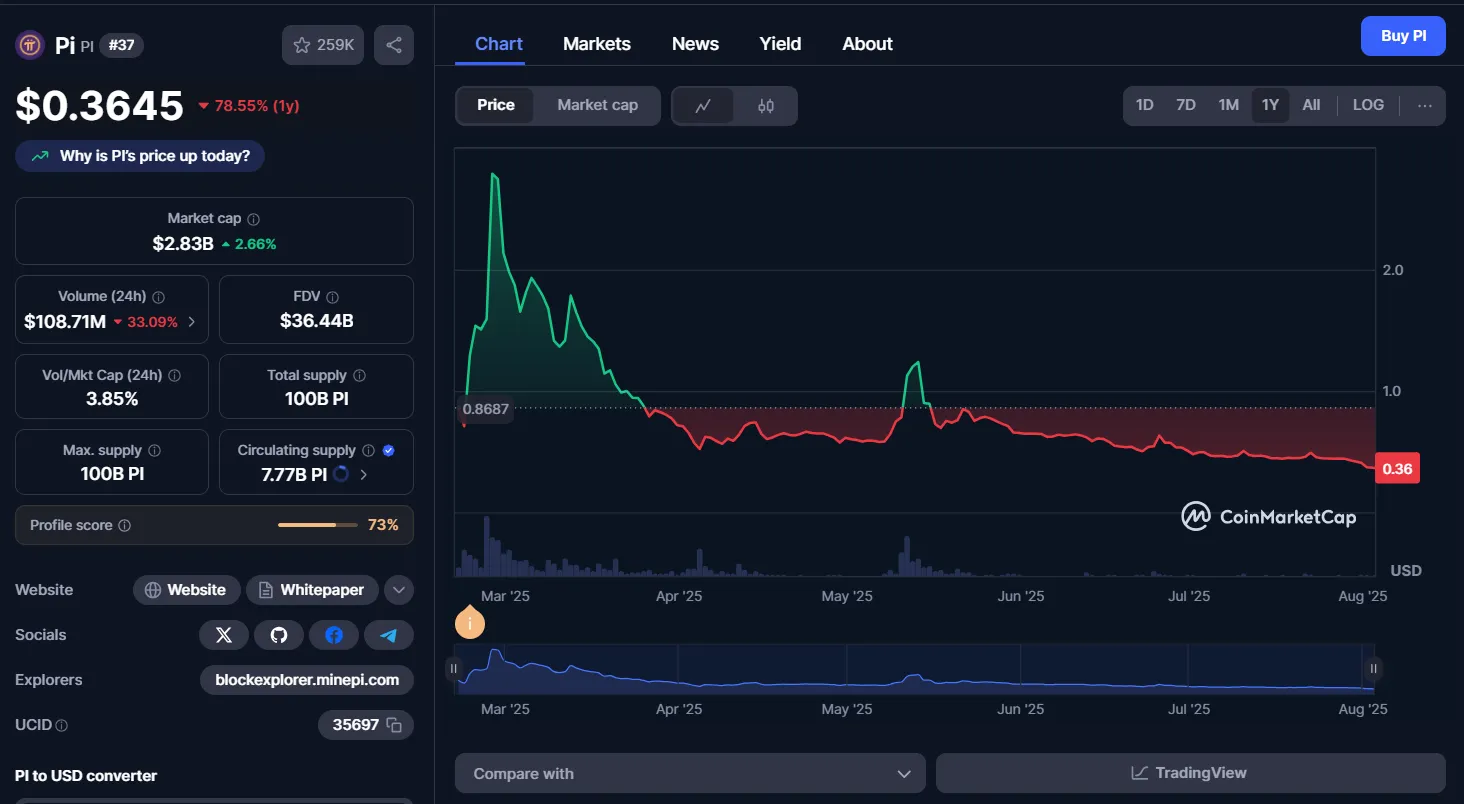The image size is (1464, 804).
Task: Set chart range to 1D
Action: click(x=1145, y=105)
